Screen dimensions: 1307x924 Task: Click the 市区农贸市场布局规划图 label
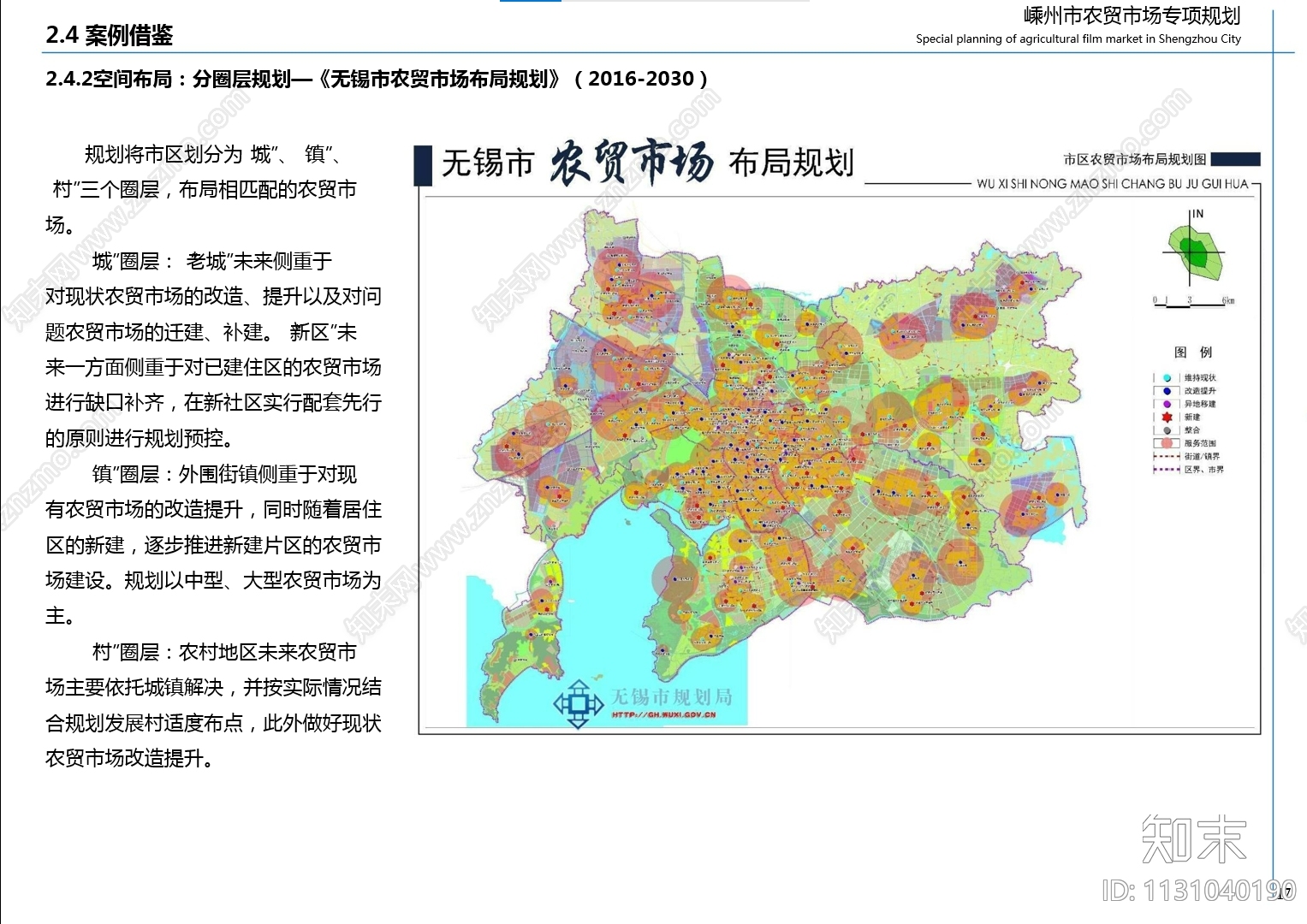[x=1134, y=159]
